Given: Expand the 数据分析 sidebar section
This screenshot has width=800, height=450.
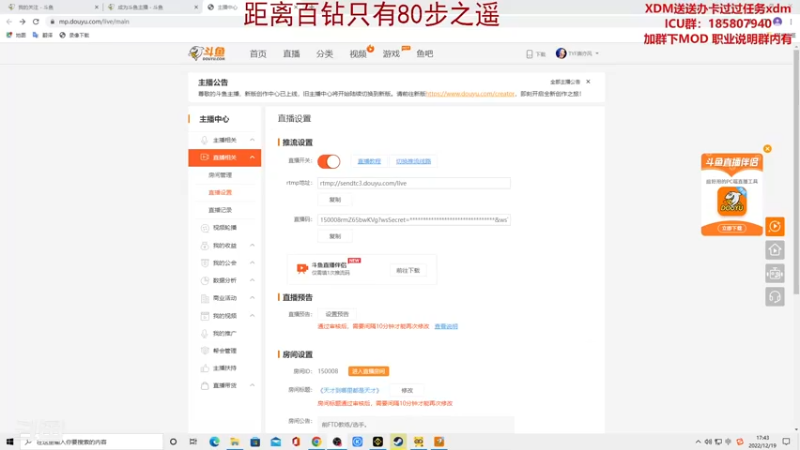Looking at the screenshot, I should pyautogui.click(x=252, y=280).
